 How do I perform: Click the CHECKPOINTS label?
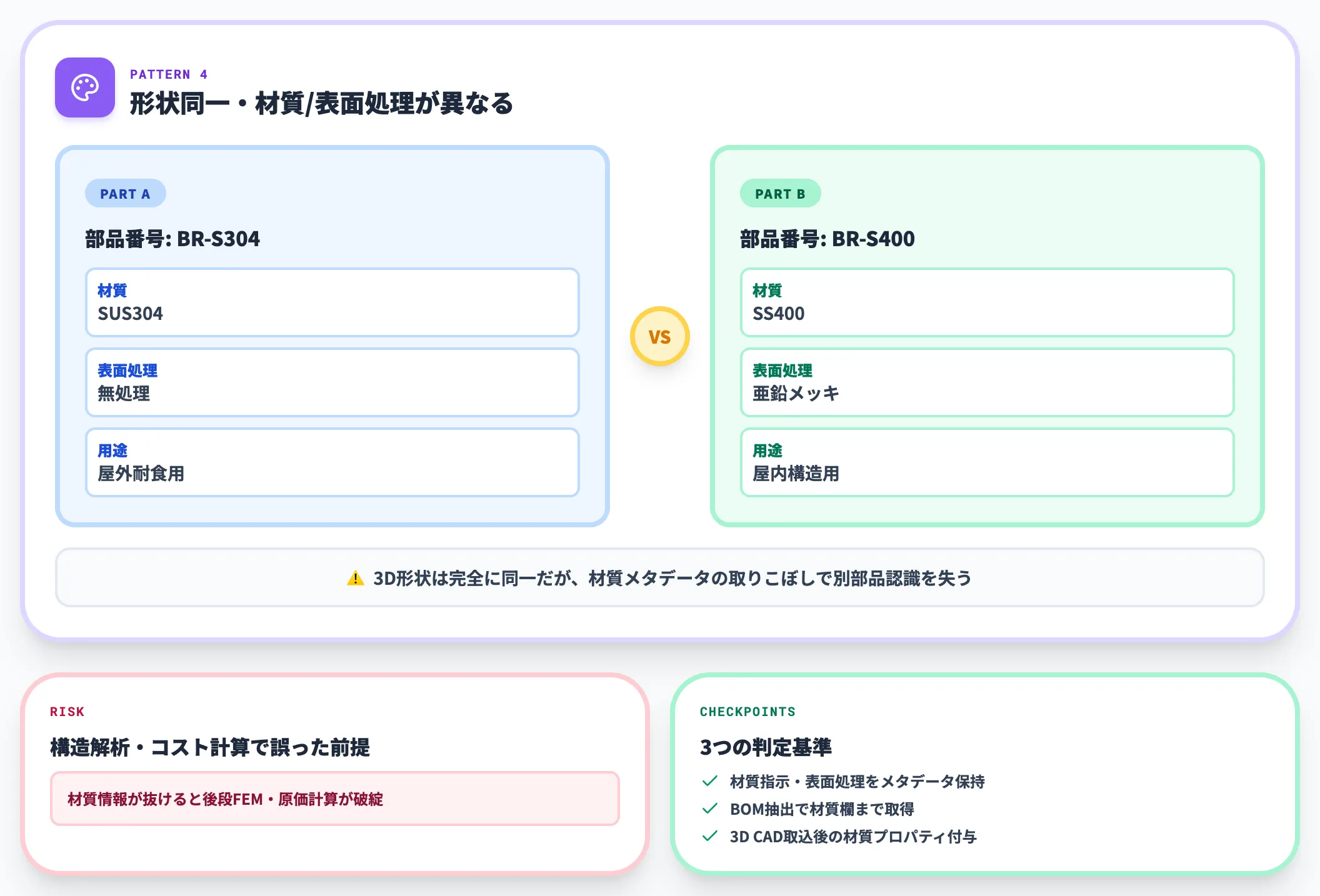click(747, 712)
